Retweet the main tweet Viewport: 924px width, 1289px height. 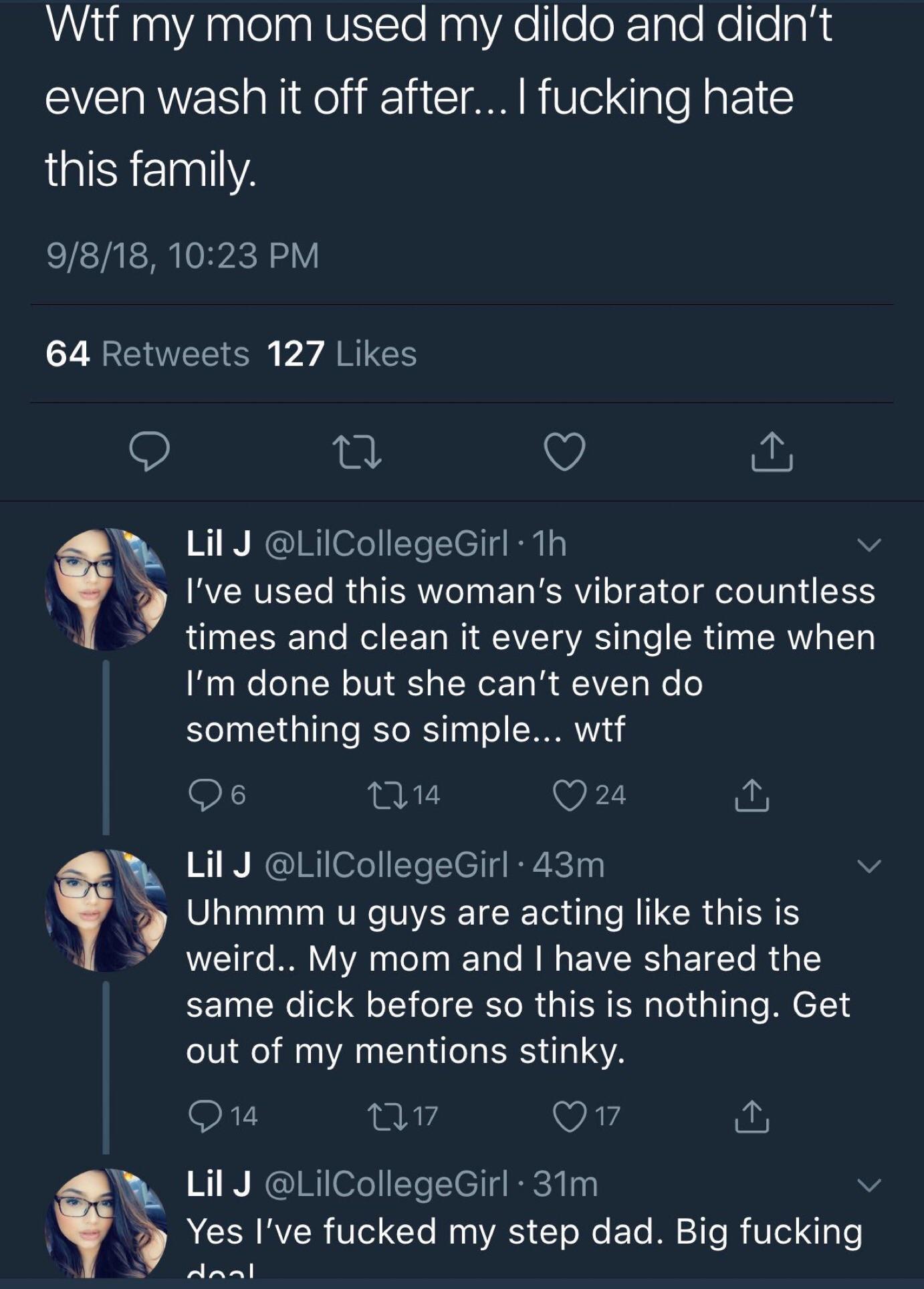pos(357,452)
